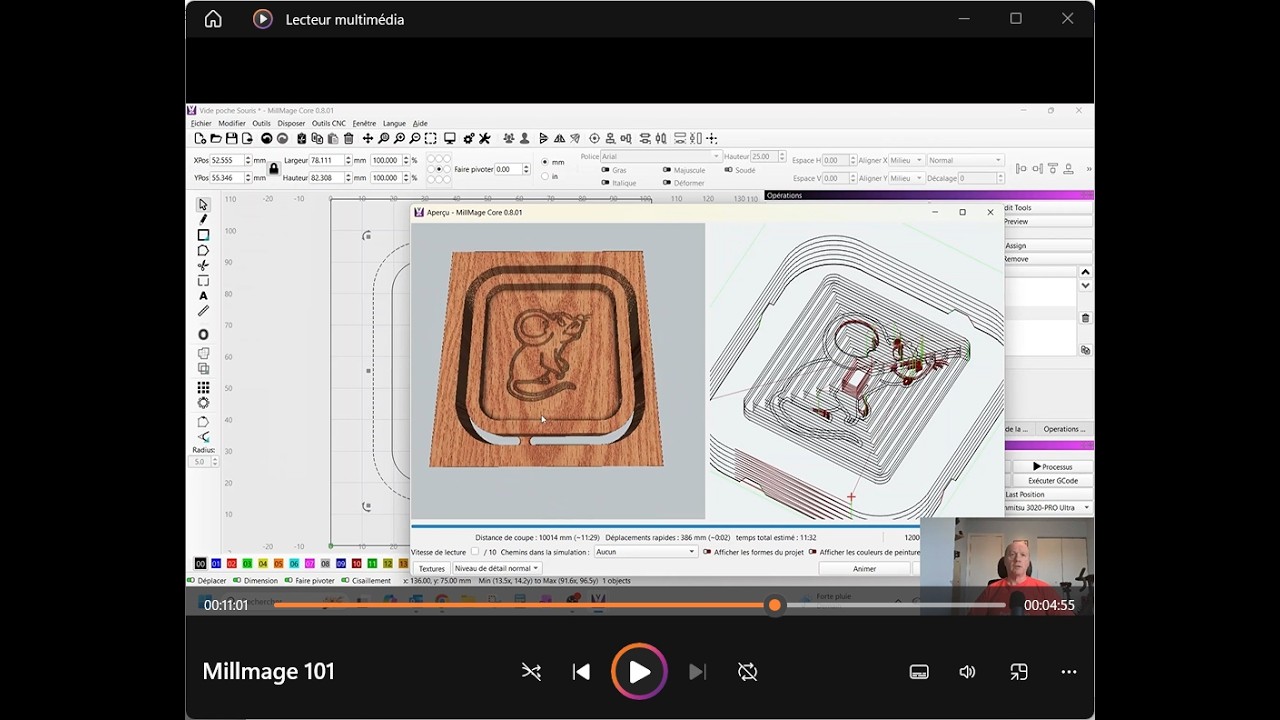Open the Modifier menu
The width and height of the screenshot is (1280, 720).
tap(232, 123)
